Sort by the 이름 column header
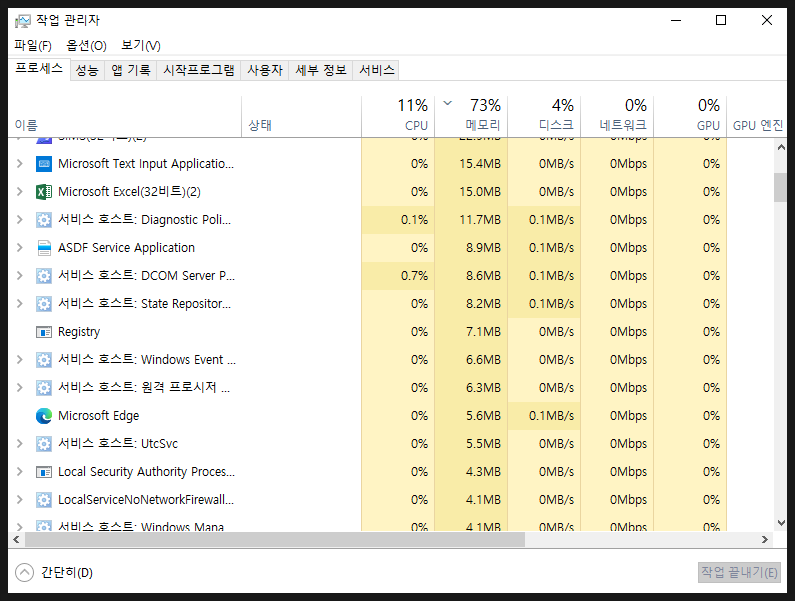Screen dimensions: 795x601 [125, 117]
